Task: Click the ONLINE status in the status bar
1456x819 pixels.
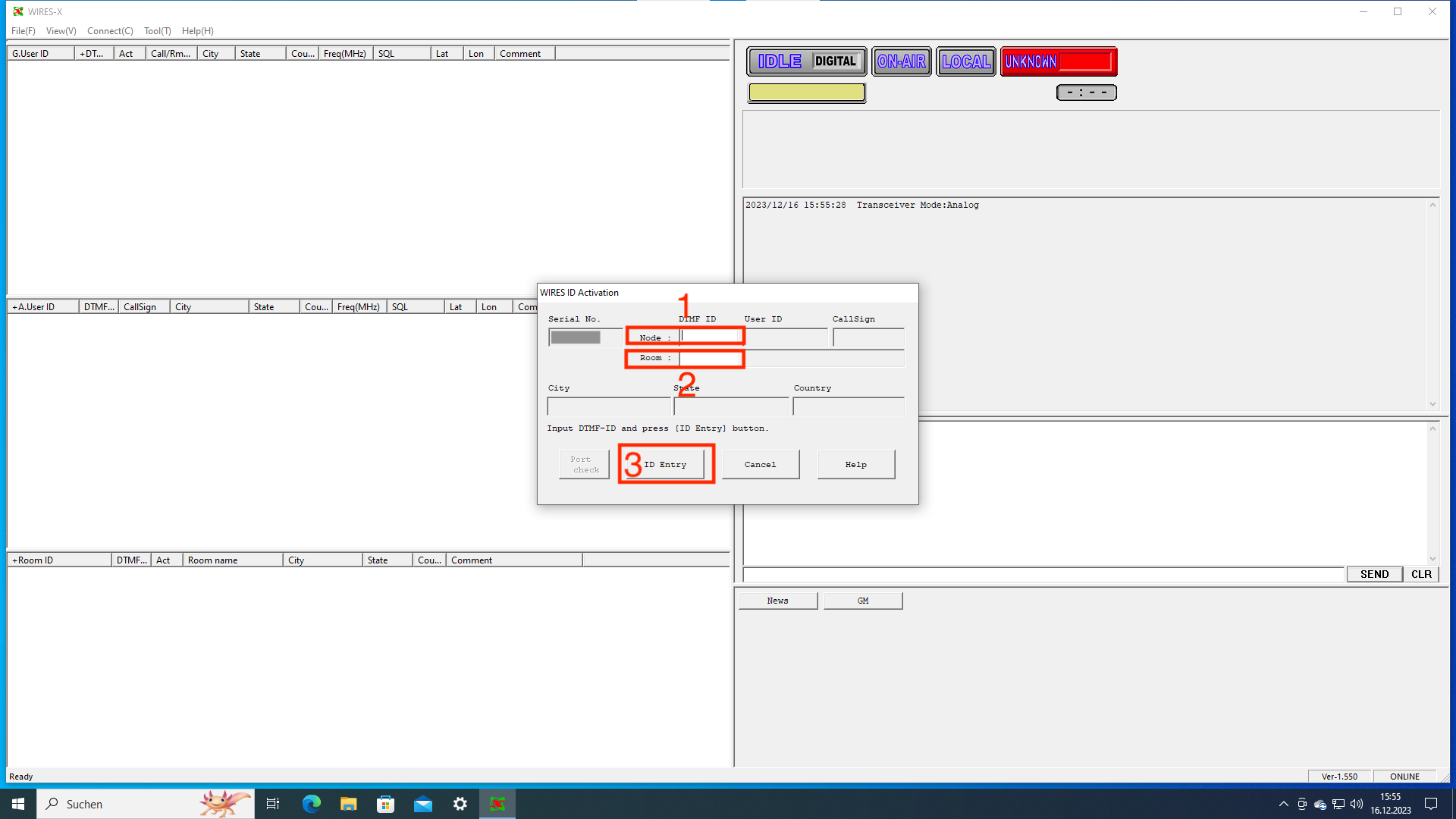Action: coord(1404,776)
